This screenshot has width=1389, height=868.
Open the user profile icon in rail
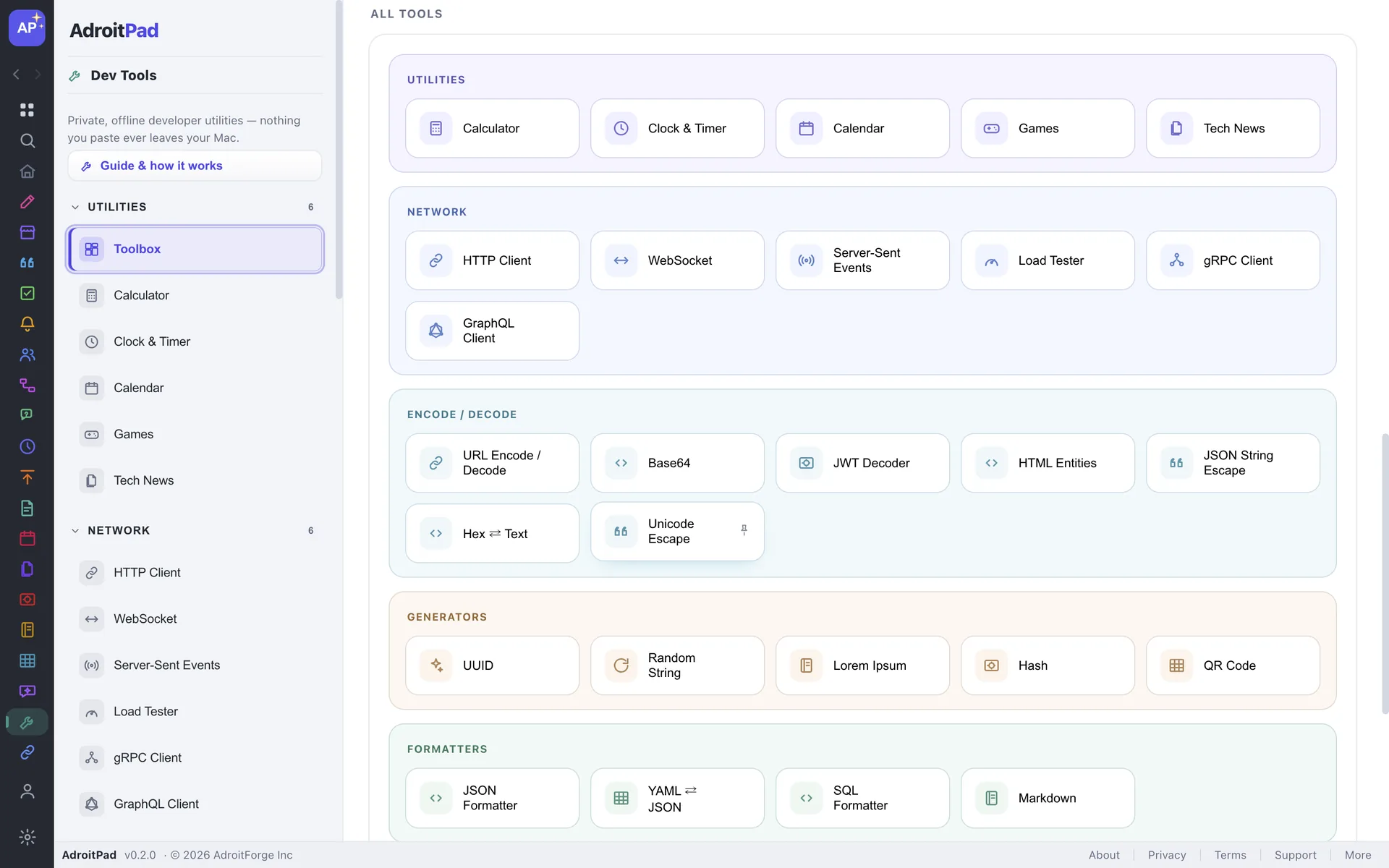tap(27, 791)
